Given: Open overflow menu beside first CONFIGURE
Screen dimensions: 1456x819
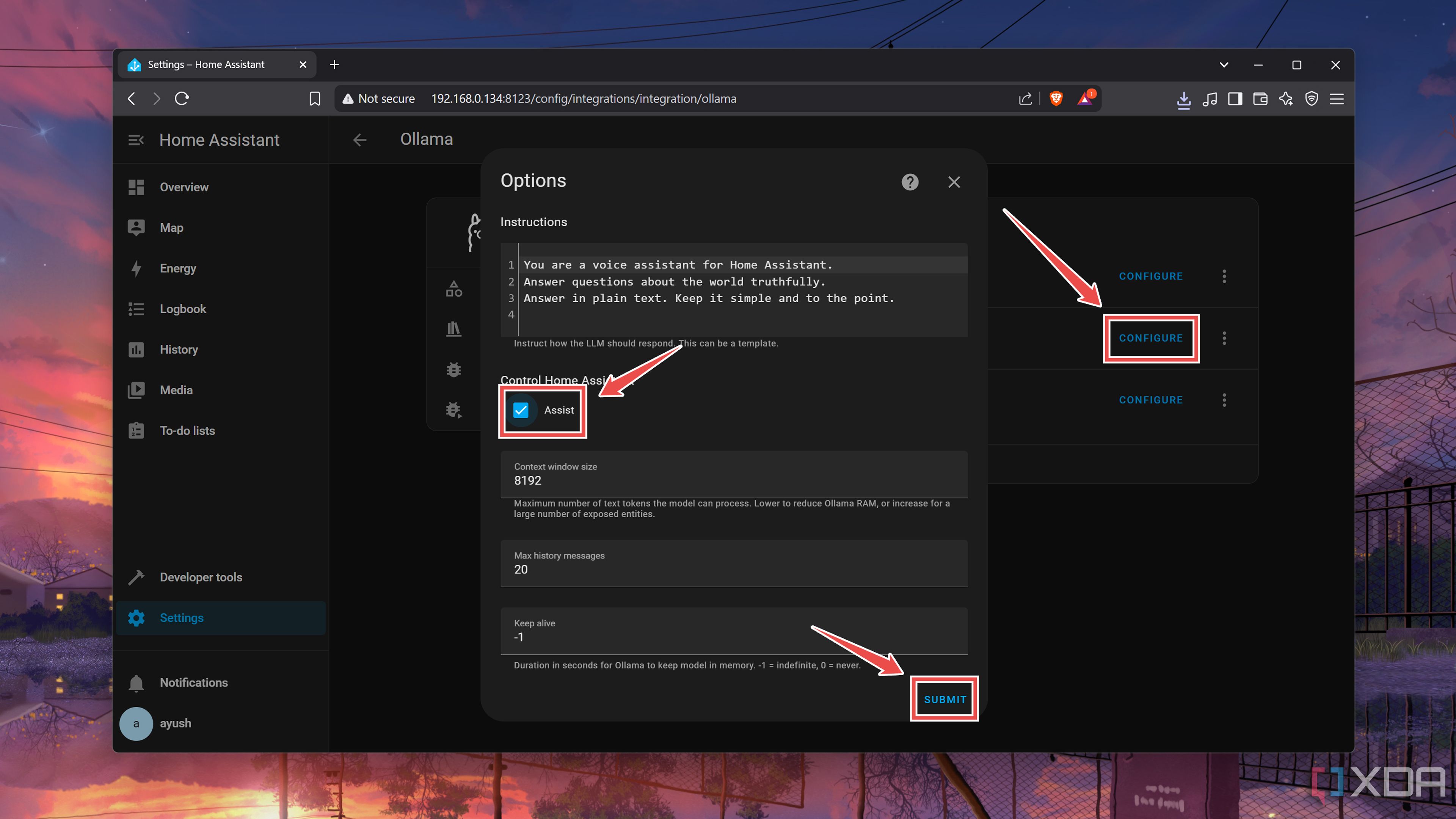Looking at the screenshot, I should (x=1224, y=276).
